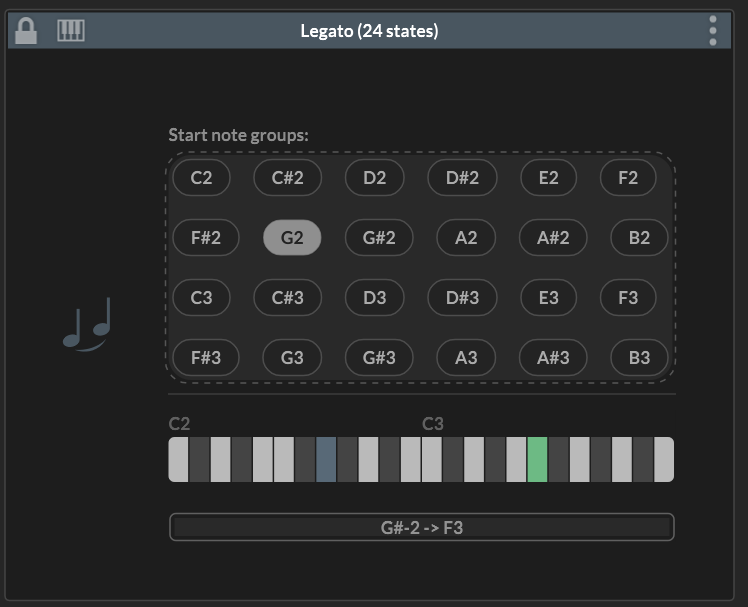The height and width of the screenshot is (607, 748).
Task: Choose the A#2 note group
Action: pos(553,238)
